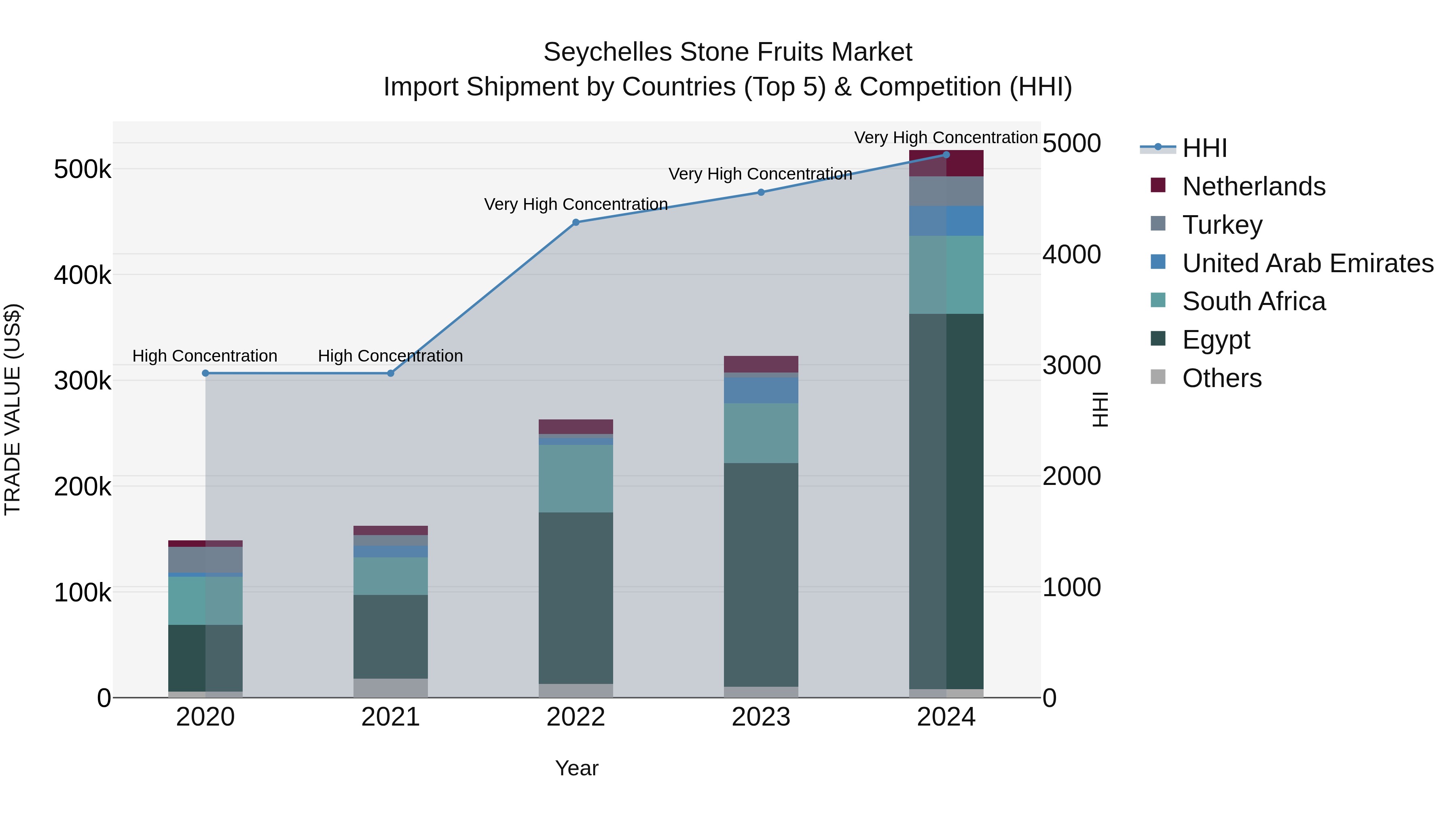
Task: Click the 2021 x-axis label
Action: point(391,717)
